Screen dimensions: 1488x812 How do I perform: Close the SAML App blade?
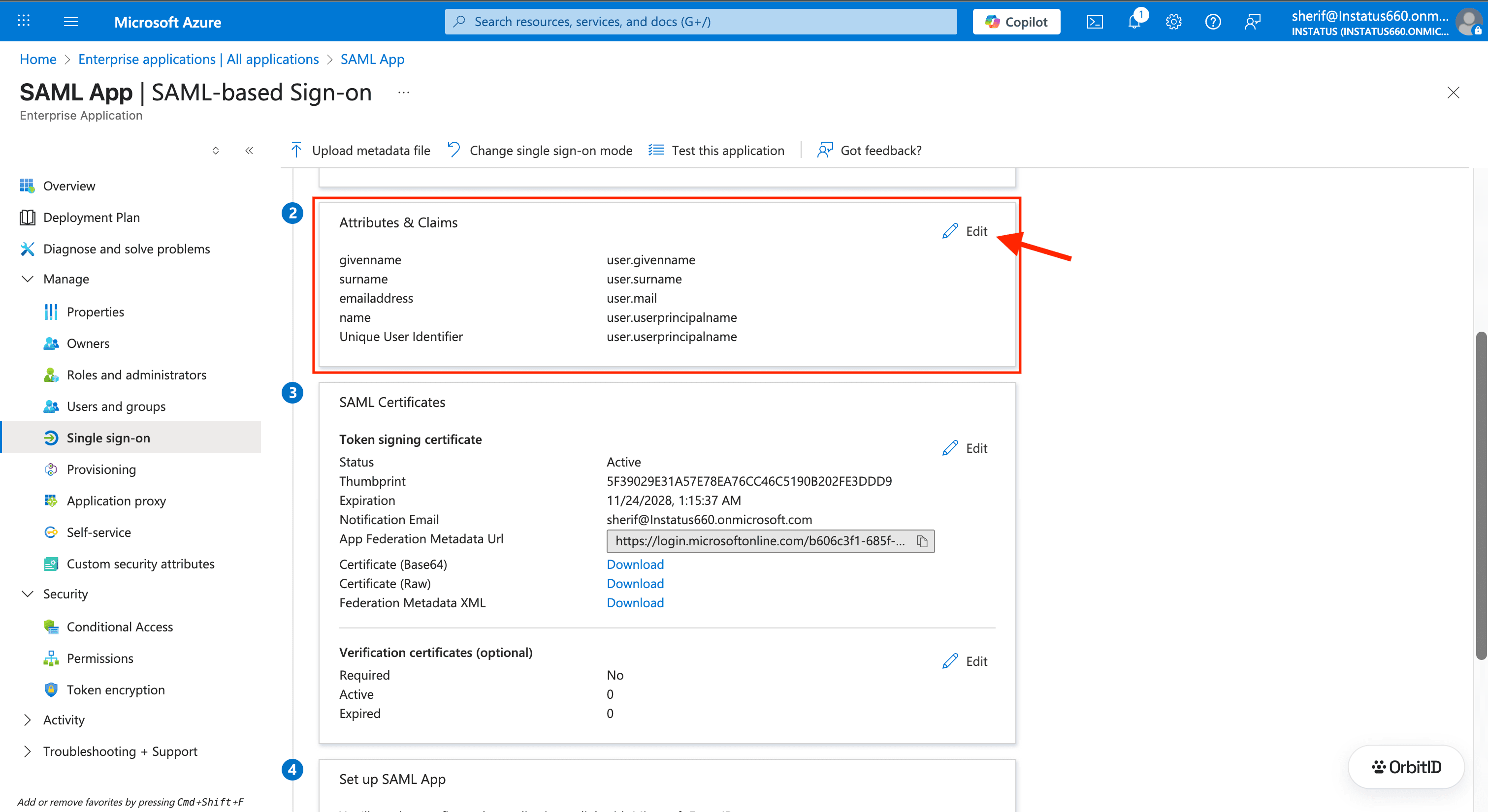point(1453,93)
